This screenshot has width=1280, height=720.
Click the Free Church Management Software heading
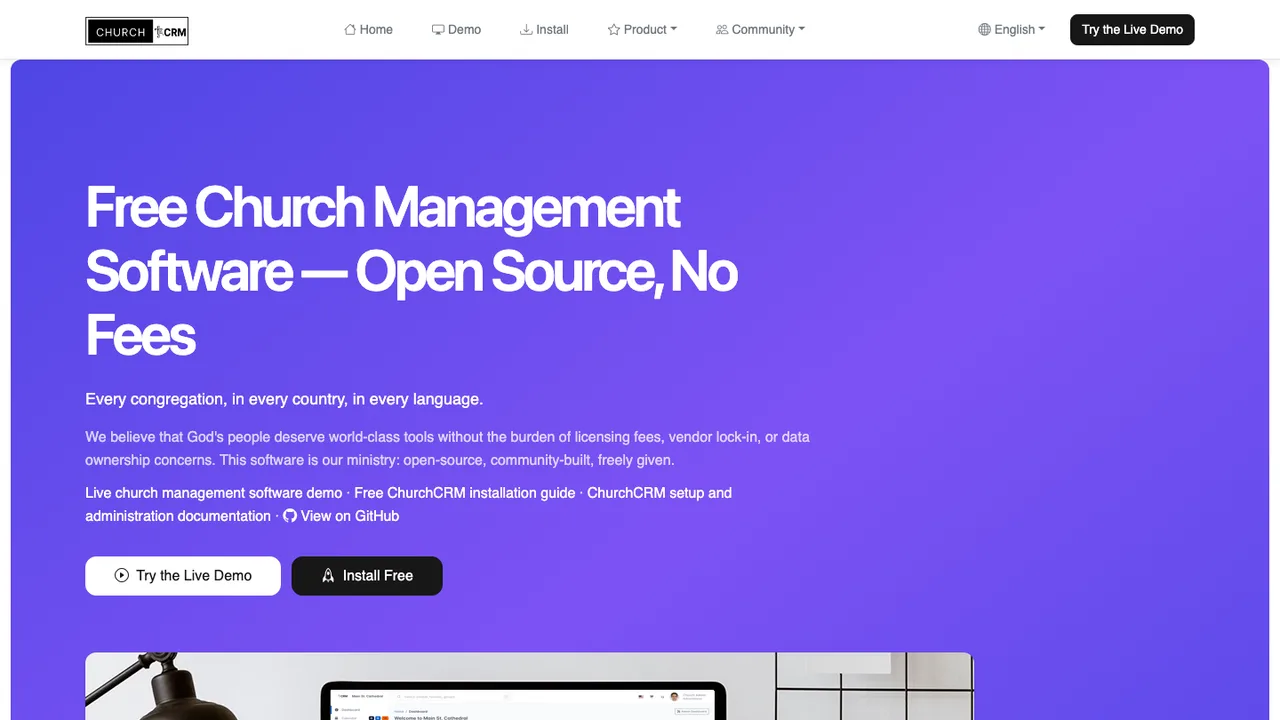click(411, 270)
